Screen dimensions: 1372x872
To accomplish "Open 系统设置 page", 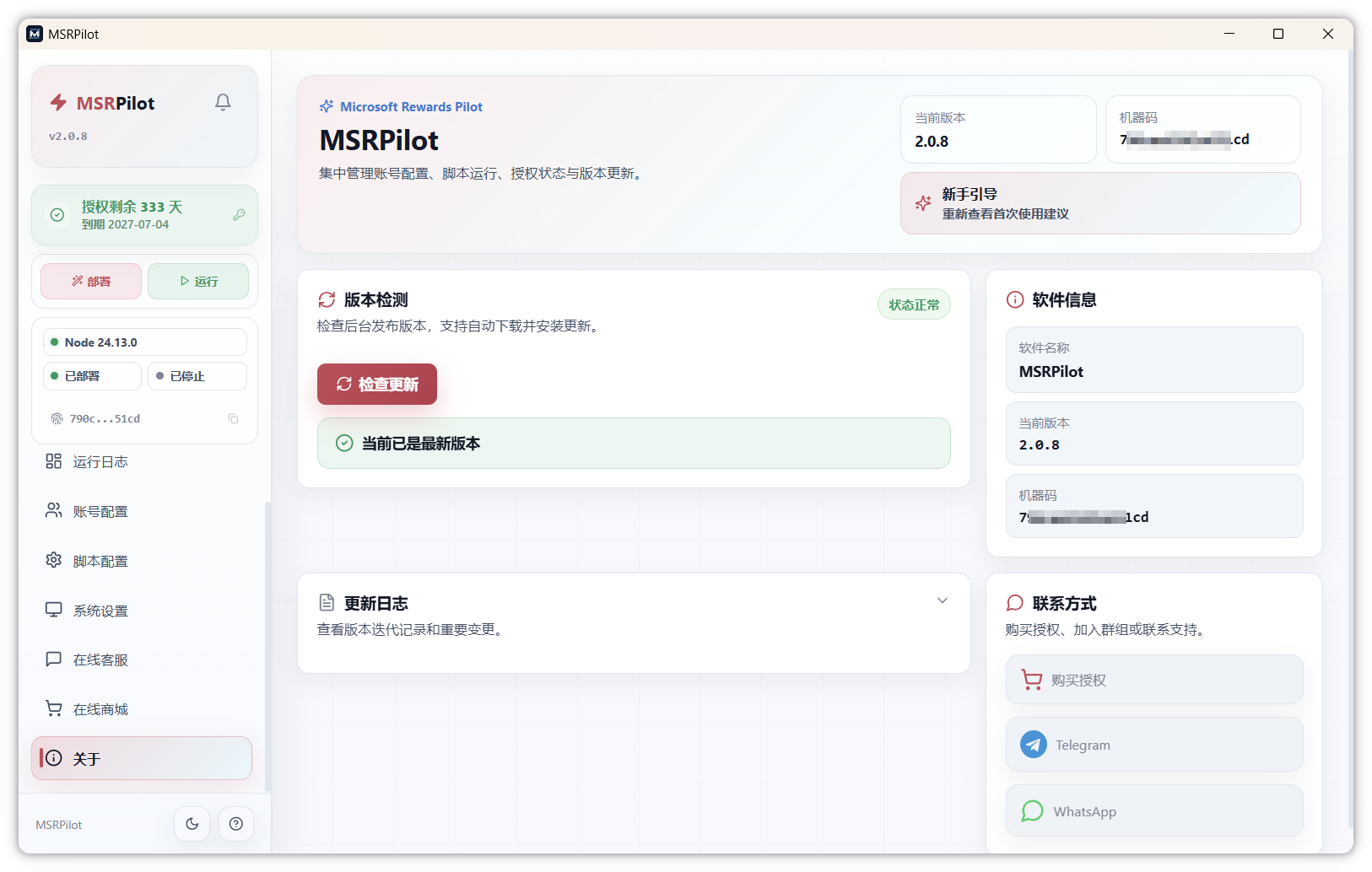I will coord(140,610).
